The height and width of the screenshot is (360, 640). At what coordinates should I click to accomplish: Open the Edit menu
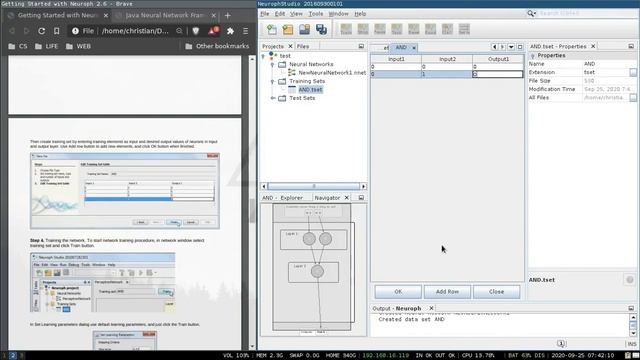(280, 14)
